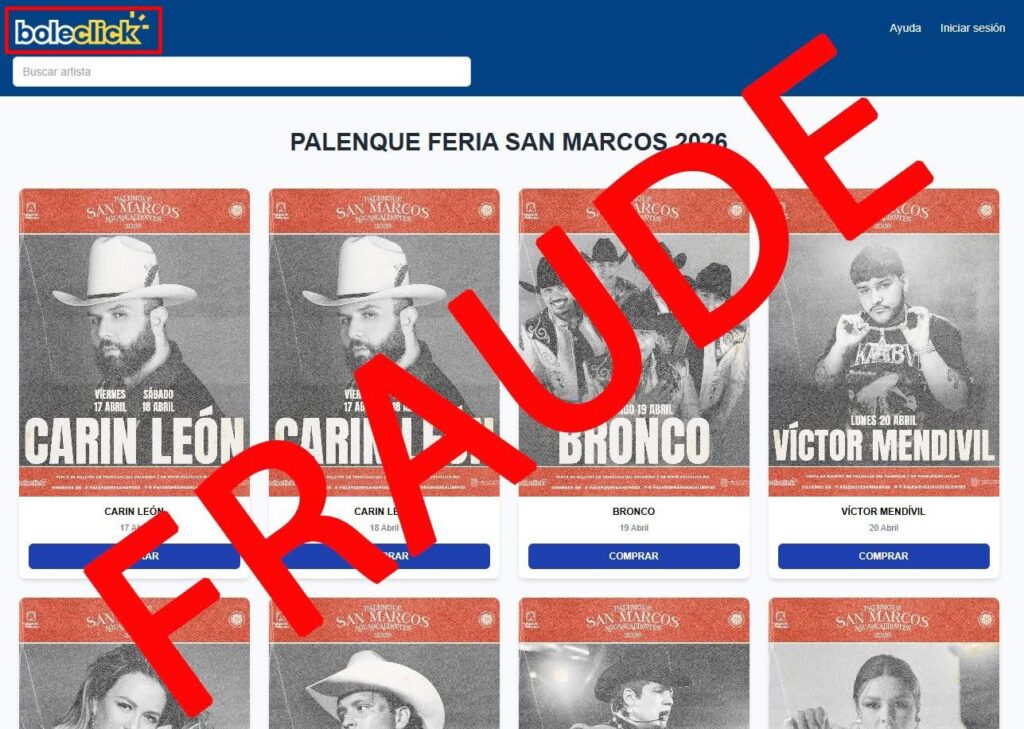Open second-row fourth poster with woman
Screen dimensions: 1024x729
click(x=884, y=663)
